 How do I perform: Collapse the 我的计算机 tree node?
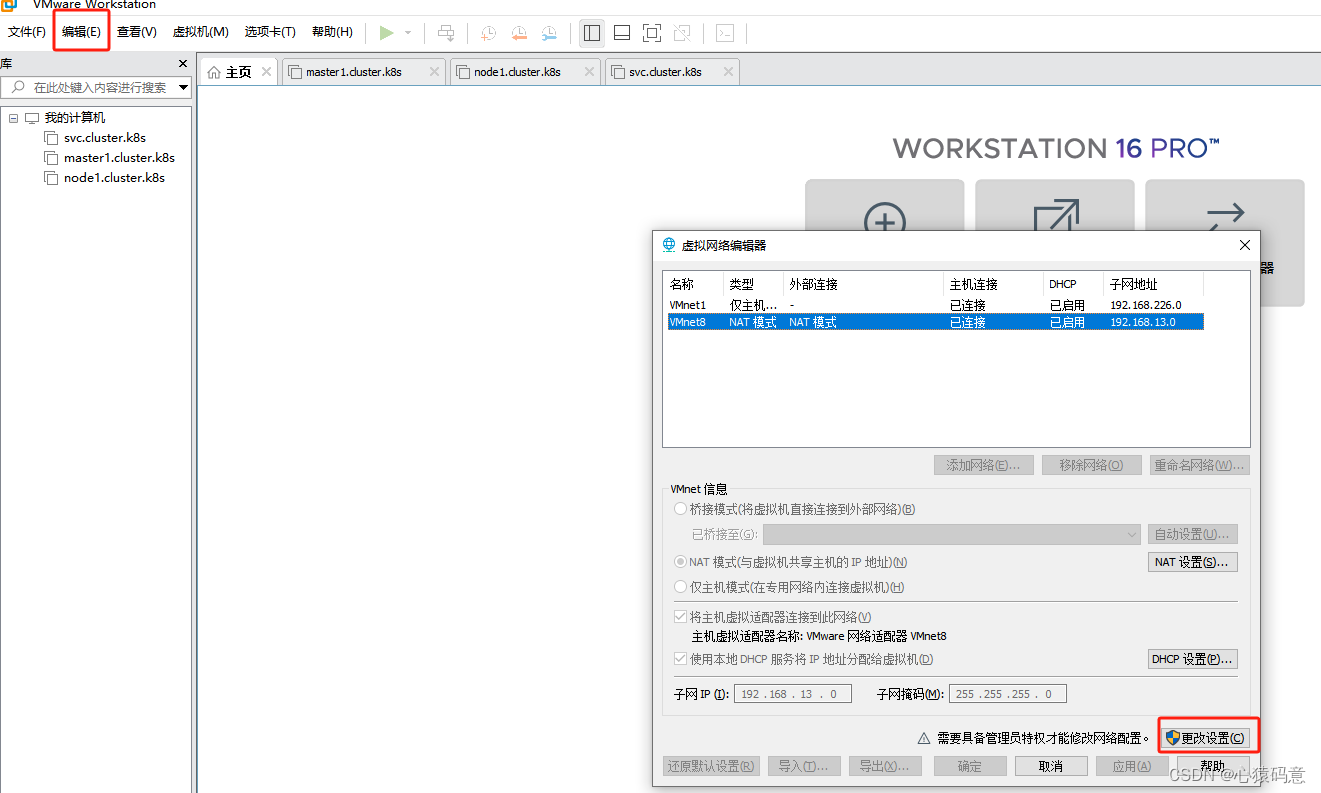tap(14, 118)
